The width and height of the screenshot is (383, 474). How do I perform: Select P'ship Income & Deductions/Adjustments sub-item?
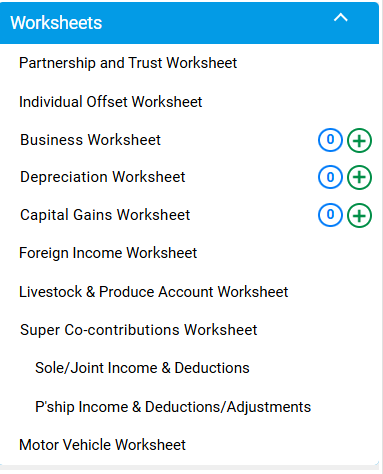point(173,407)
